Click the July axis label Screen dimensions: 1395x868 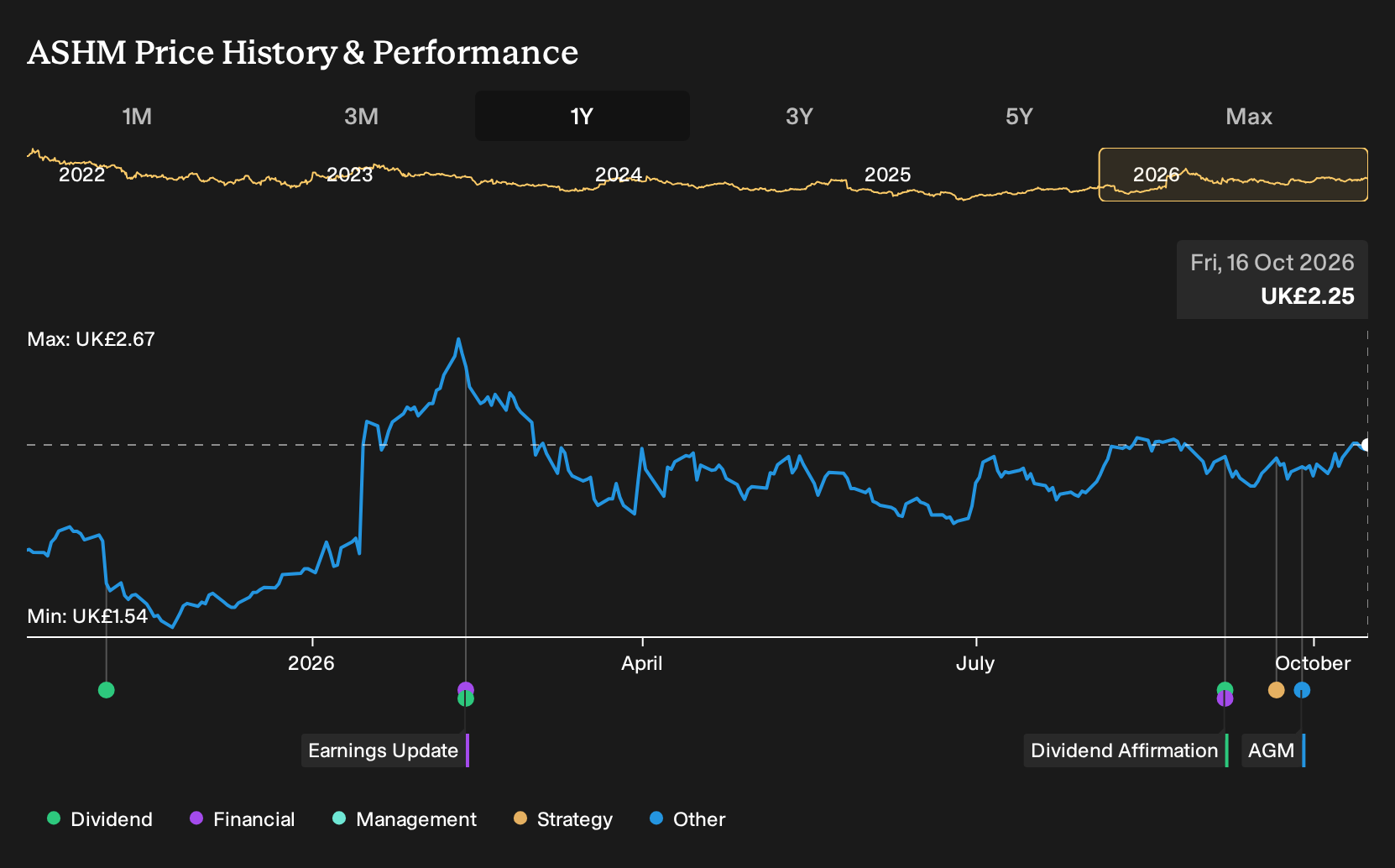975,663
